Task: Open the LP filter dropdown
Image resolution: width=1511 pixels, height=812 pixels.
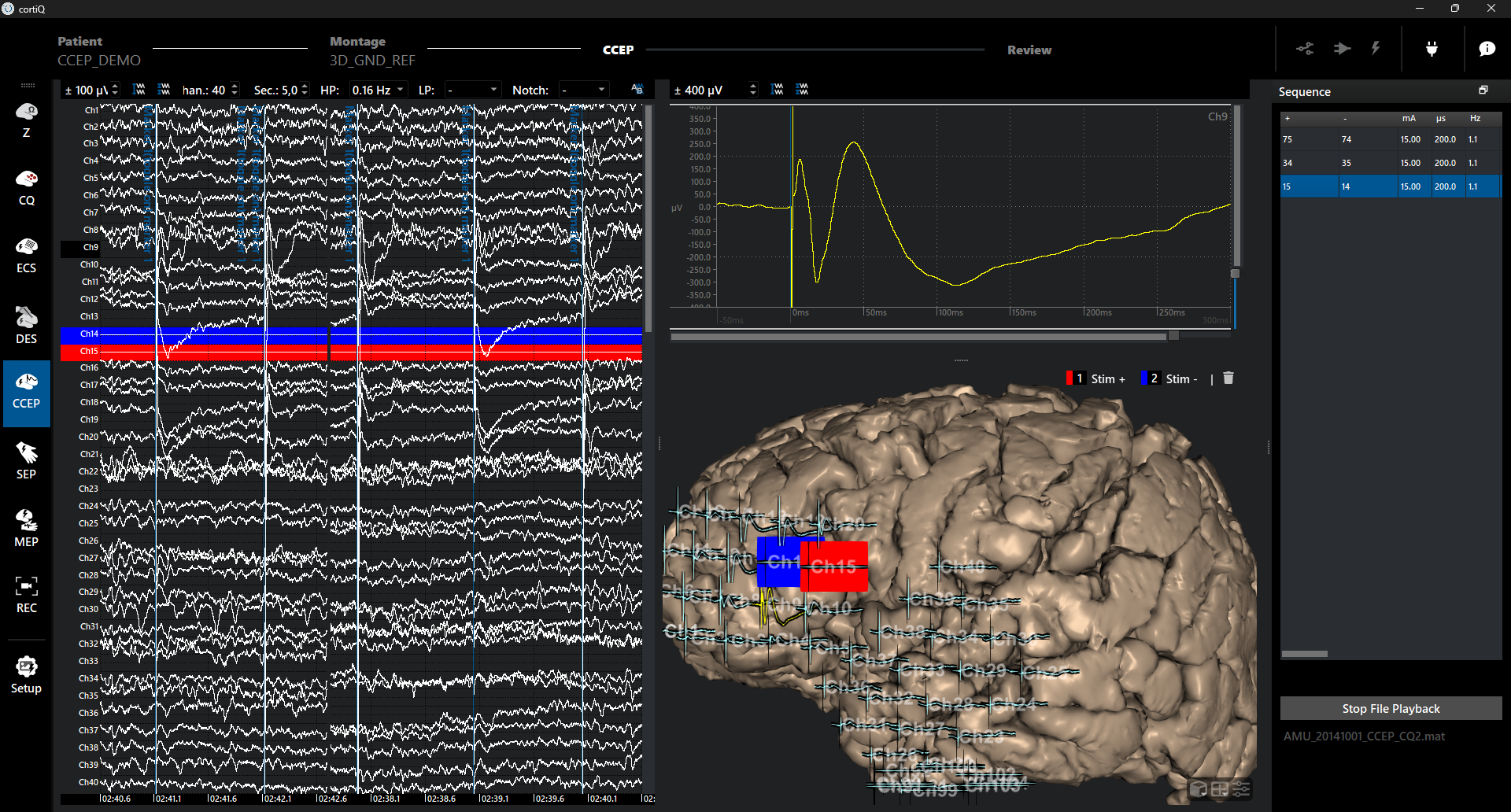Action: tap(472, 89)
